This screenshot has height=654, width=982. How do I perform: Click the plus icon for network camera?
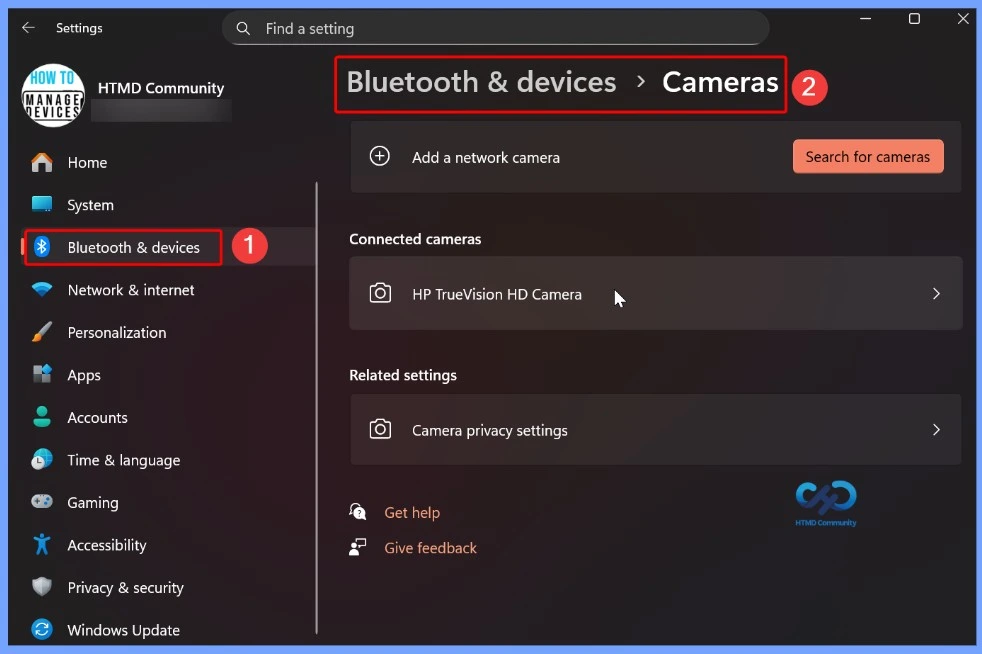[x=380, y=157]
